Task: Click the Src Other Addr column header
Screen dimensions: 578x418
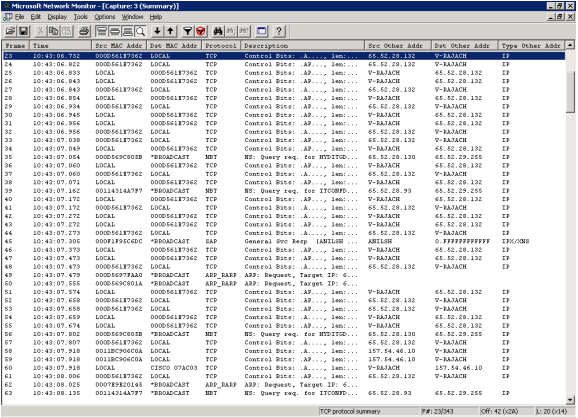Action: (398, 45)
